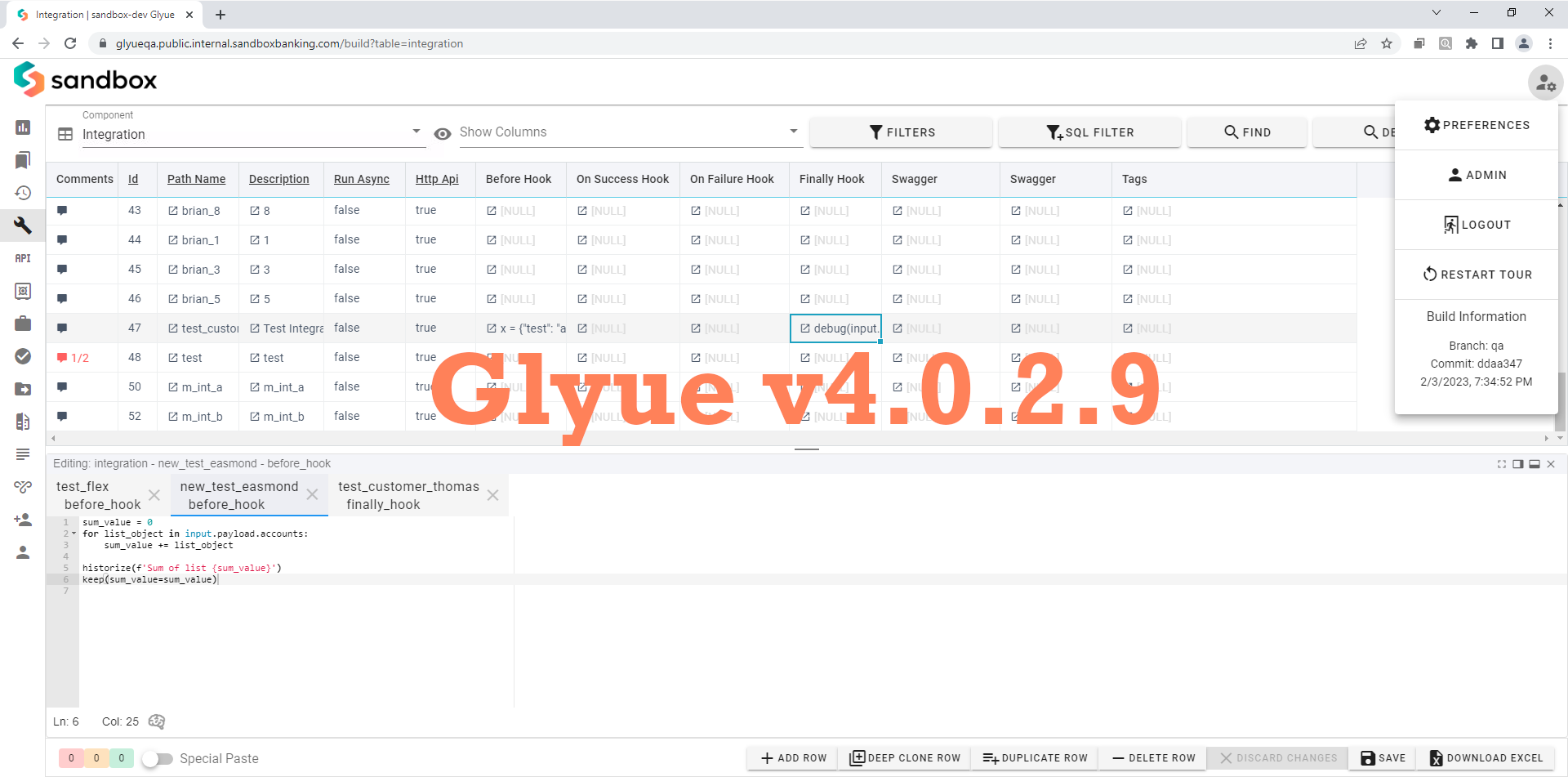Click the user settings avatar icon
This screenshot has width=1568, height=777.
(1545, 83)
